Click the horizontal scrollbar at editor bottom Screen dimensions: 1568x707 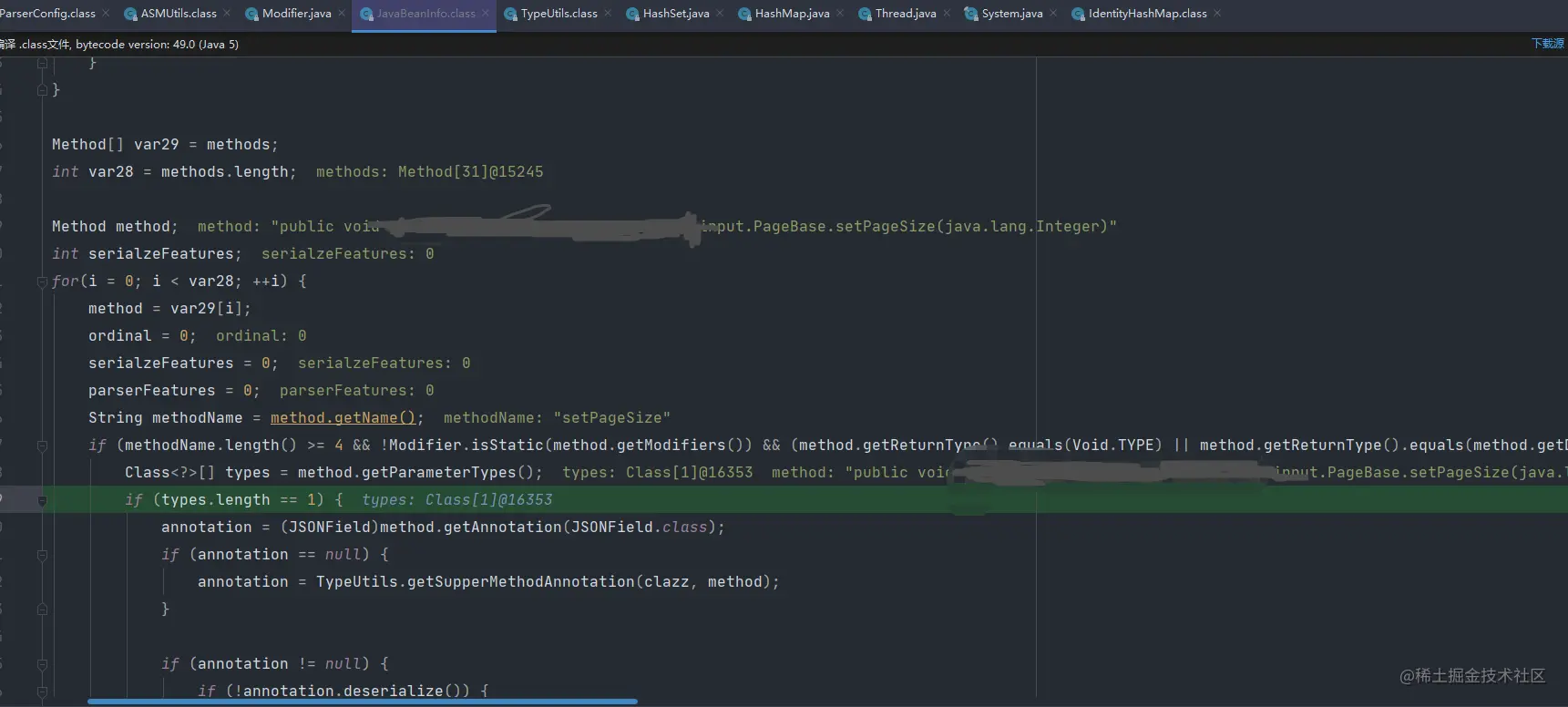[363, 702]
